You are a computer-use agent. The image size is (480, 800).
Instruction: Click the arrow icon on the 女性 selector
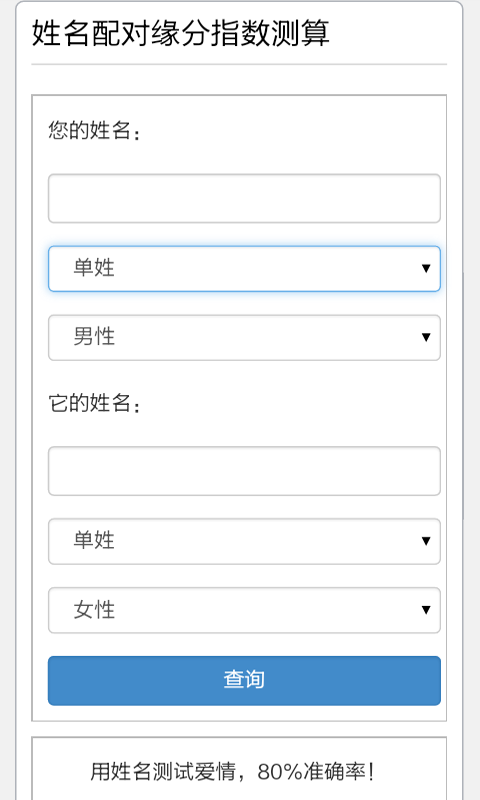(x=426, y=610)
